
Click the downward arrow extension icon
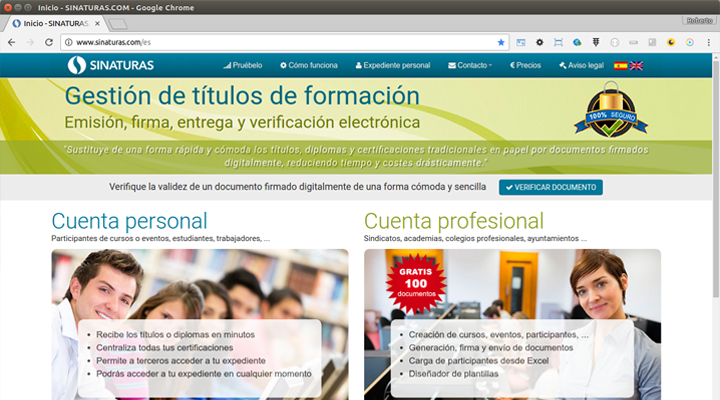[x=596, y=42]
